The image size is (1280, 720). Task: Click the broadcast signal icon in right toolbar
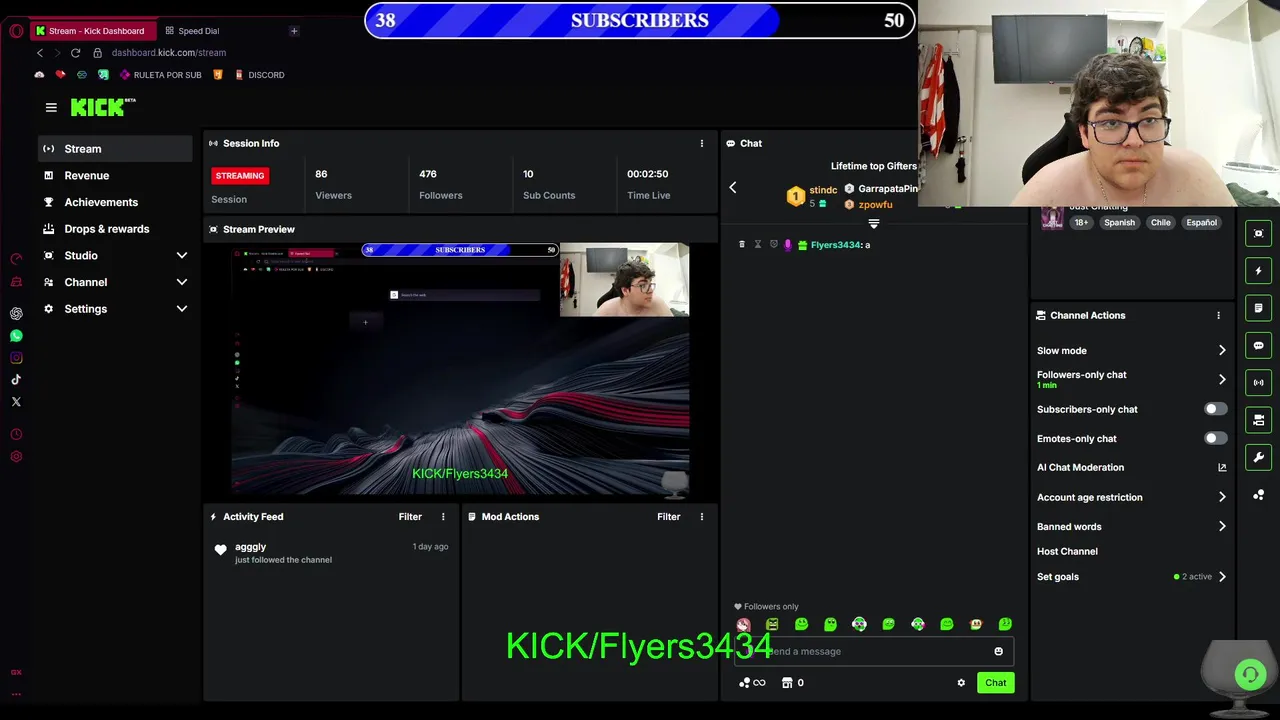(x=1258, y=383)
